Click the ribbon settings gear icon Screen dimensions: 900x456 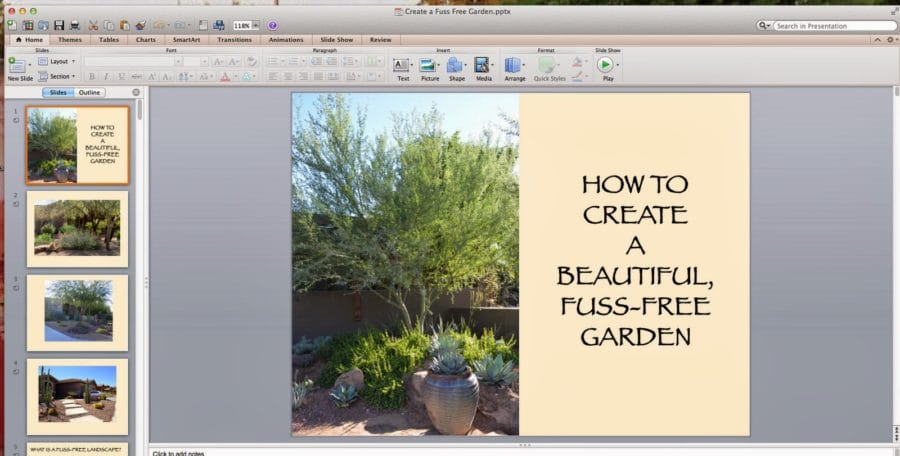tap(890, 40)
